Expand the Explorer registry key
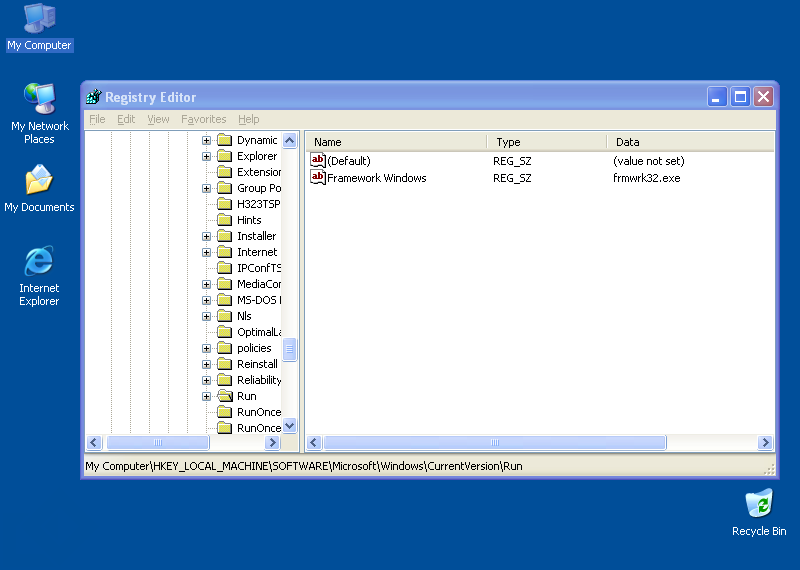Image resolution: width=800 pixels, height=570 pixels. point(206,156)
